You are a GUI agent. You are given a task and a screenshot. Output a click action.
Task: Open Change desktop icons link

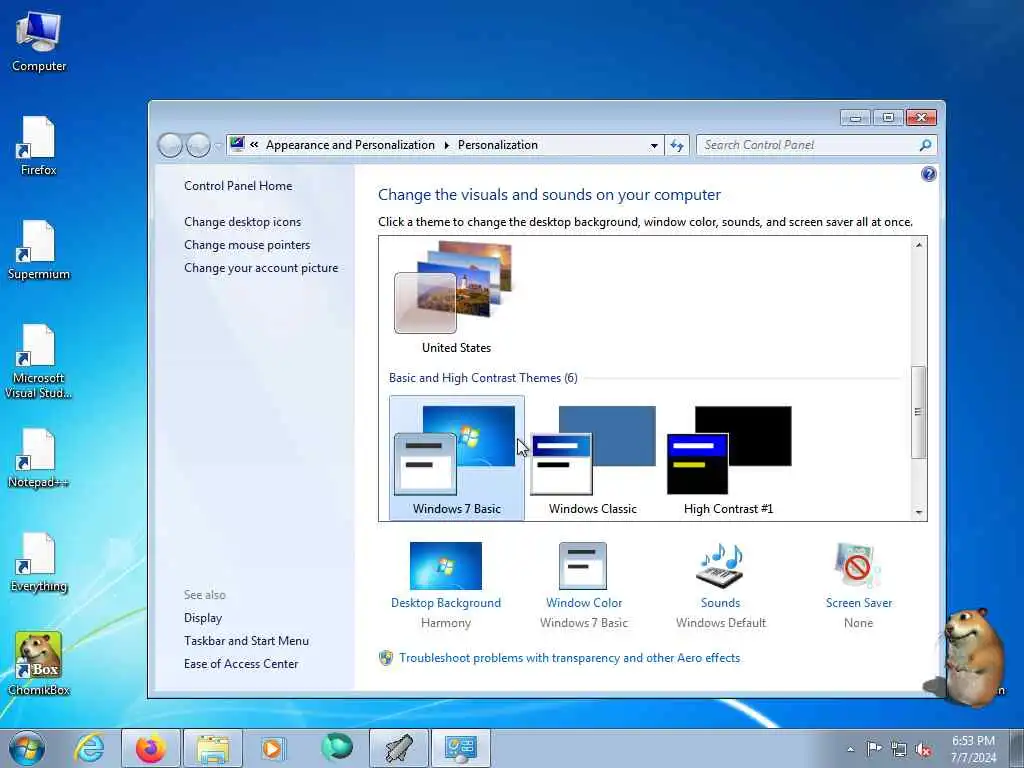pyautogui.click(x=242, y=222)
